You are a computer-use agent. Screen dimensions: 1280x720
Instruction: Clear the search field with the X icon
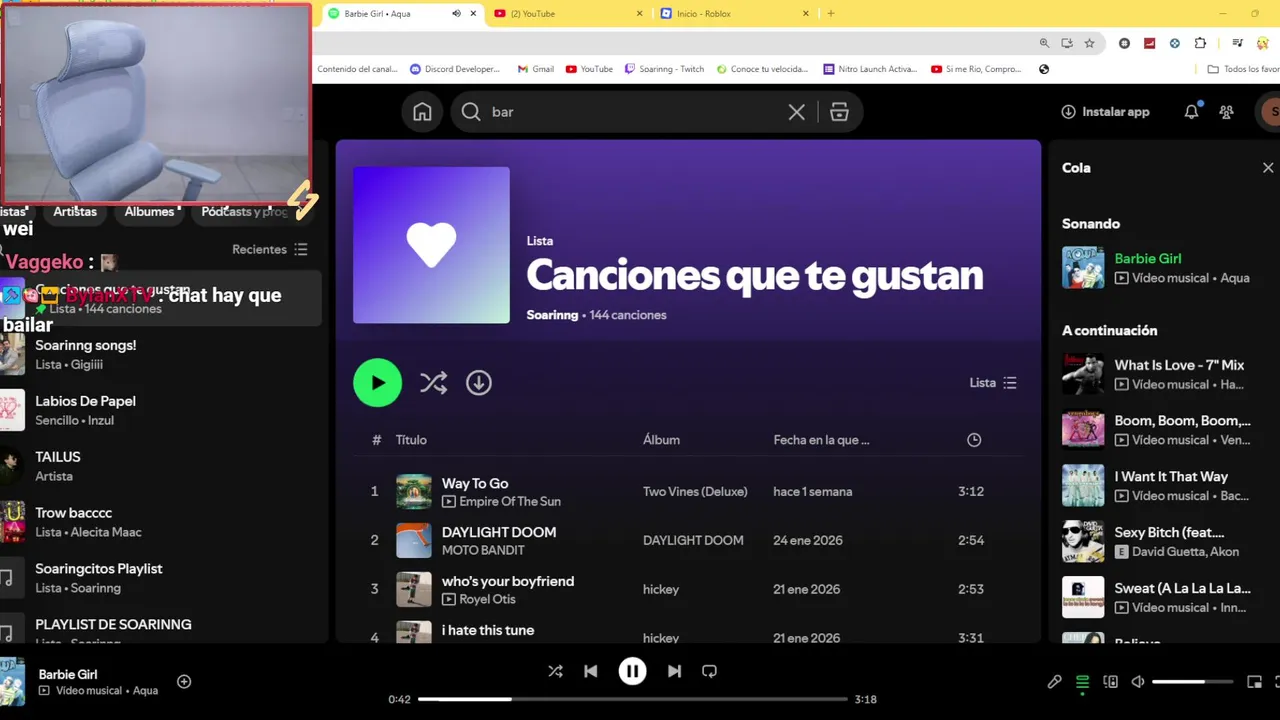(796, 112)
